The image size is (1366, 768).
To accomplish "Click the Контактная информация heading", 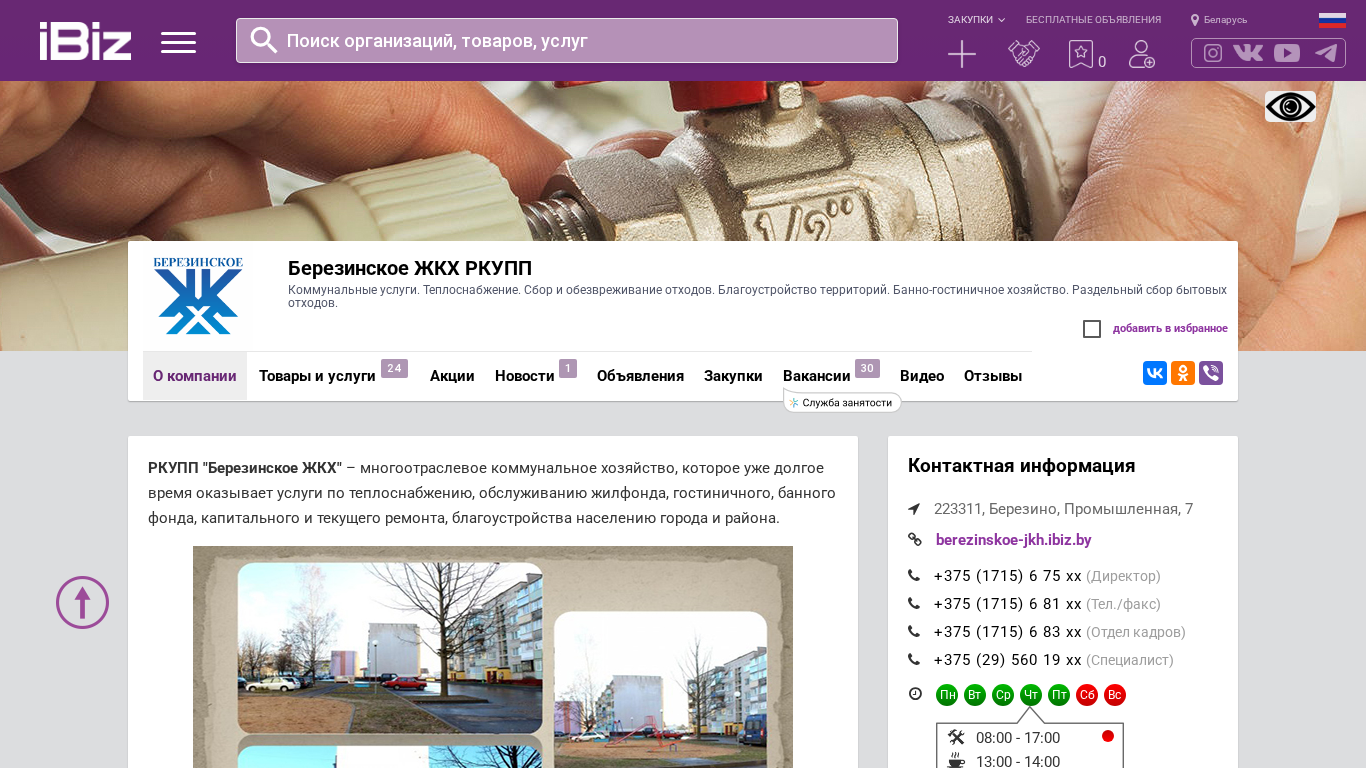I will pos(1021,466).
